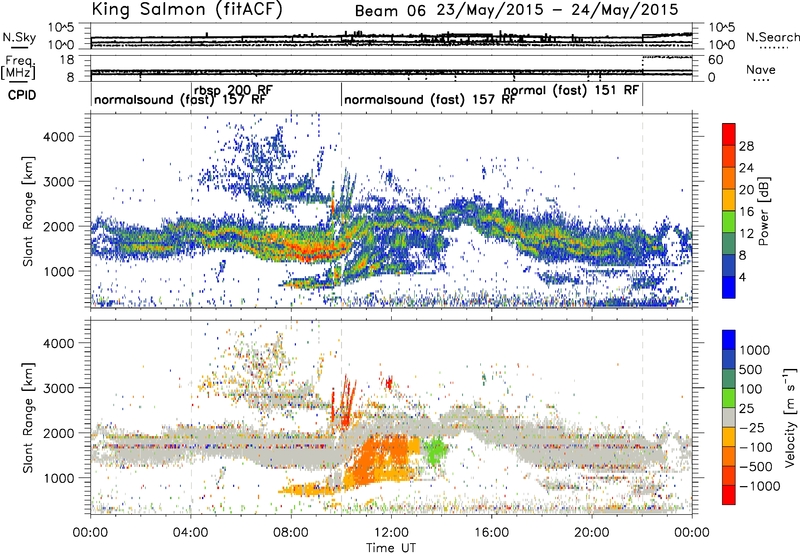Click the '60' Nave axis tick
The width and height of the screenshot is (800, 554).
pos(715,60)
